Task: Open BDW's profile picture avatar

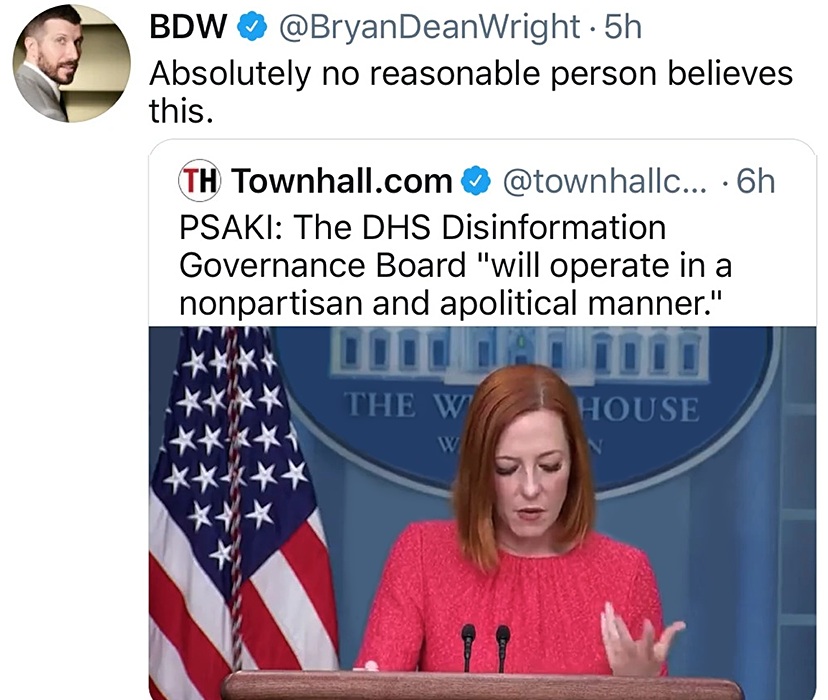Action: click(x=71, y=63)
